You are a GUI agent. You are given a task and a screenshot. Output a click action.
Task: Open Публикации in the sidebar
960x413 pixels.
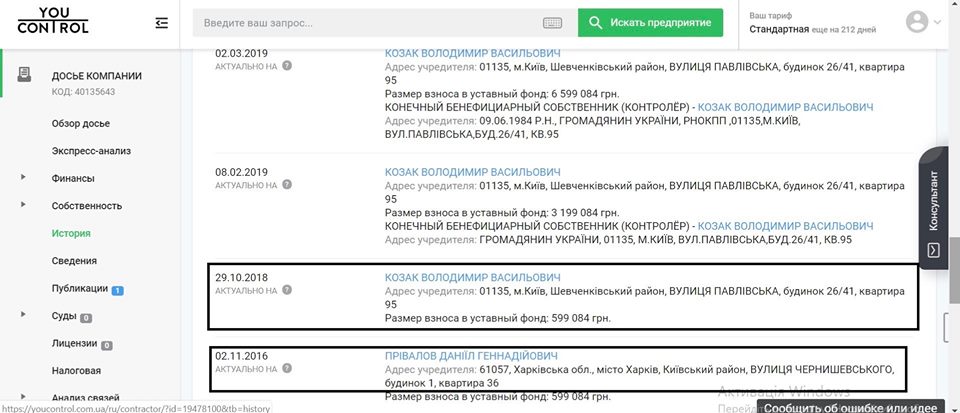pos(79,289)
